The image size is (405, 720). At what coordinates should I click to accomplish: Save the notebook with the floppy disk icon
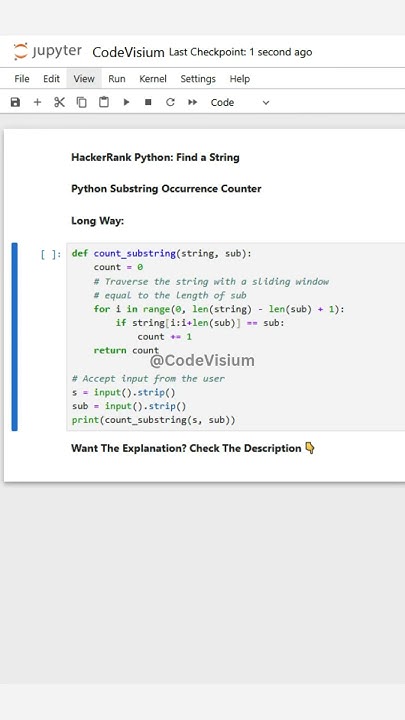[15, 102]
